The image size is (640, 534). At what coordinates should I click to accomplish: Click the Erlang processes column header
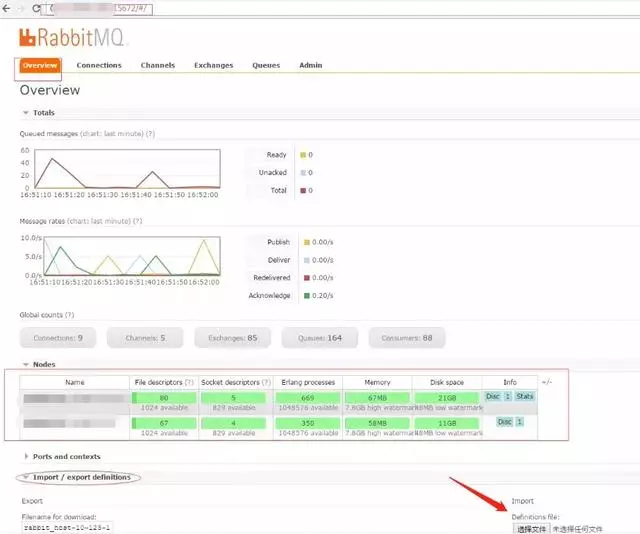click(x=308, y=383)
